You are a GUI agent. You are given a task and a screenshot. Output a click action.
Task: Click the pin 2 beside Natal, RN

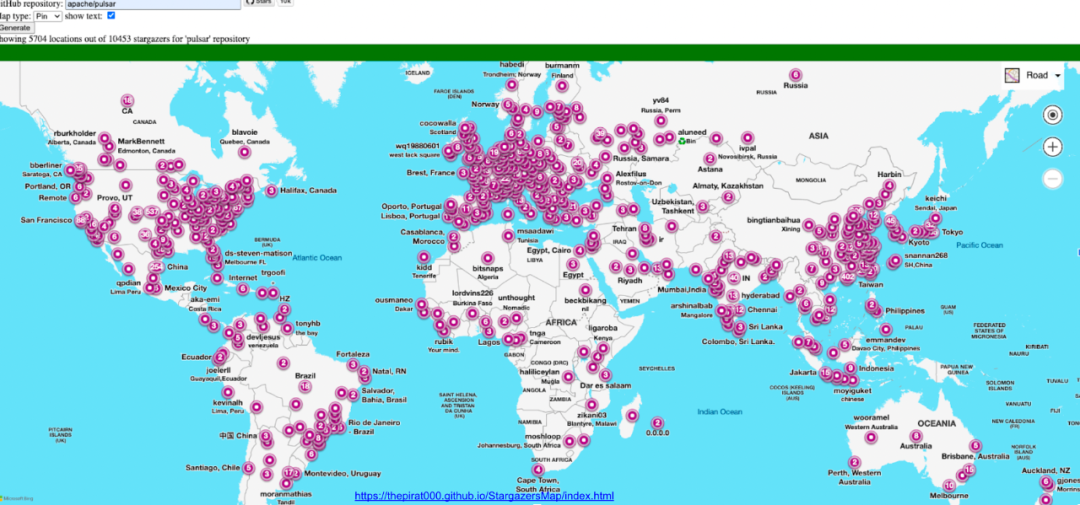point(364,371)
